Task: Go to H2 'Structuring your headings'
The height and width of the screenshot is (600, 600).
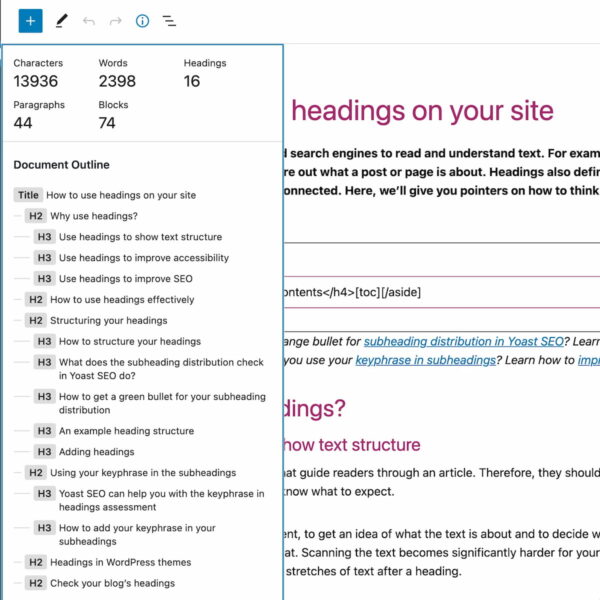Action: click(96, 320)
